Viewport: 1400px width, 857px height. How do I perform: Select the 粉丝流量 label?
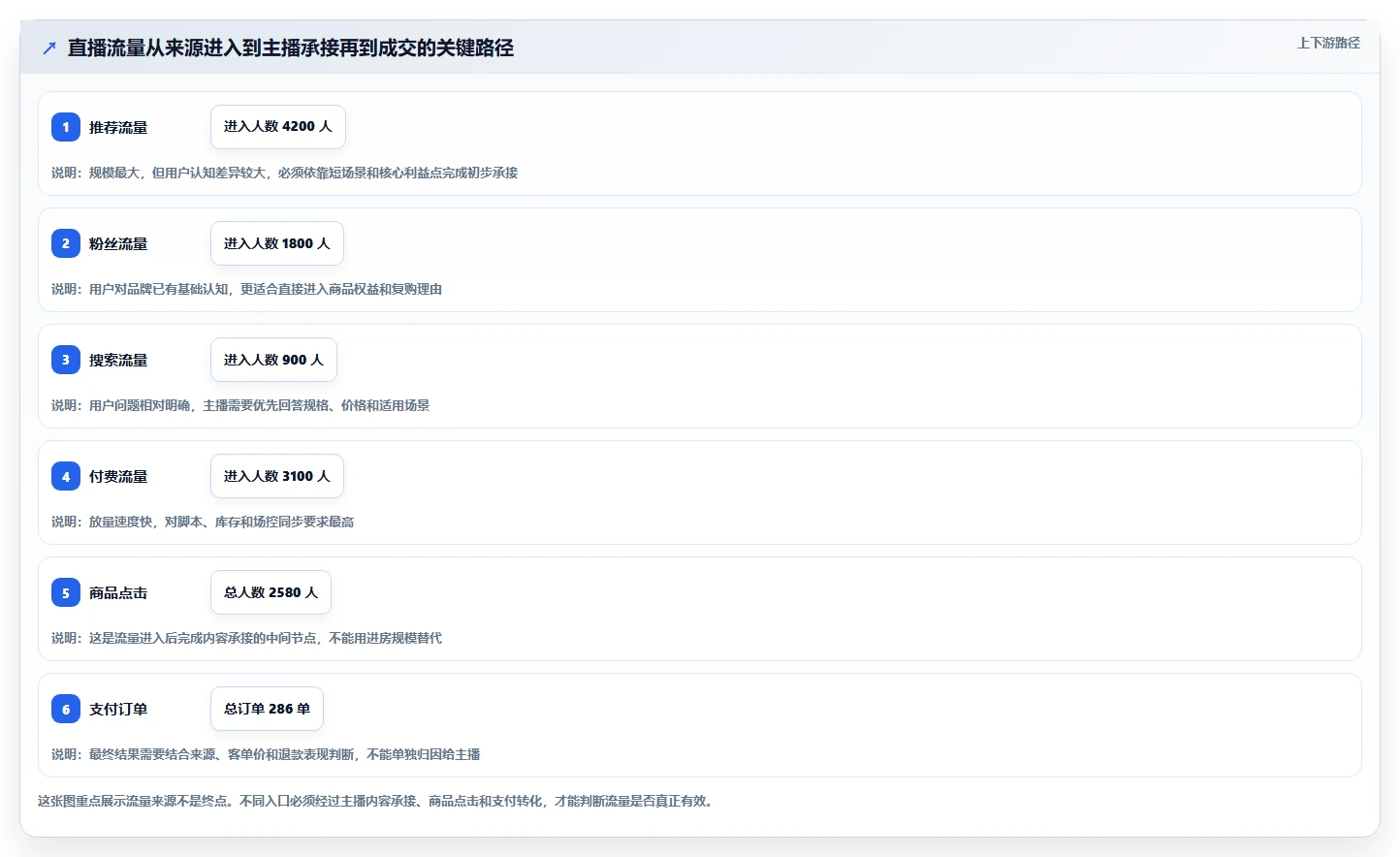(x=118, y=243)
